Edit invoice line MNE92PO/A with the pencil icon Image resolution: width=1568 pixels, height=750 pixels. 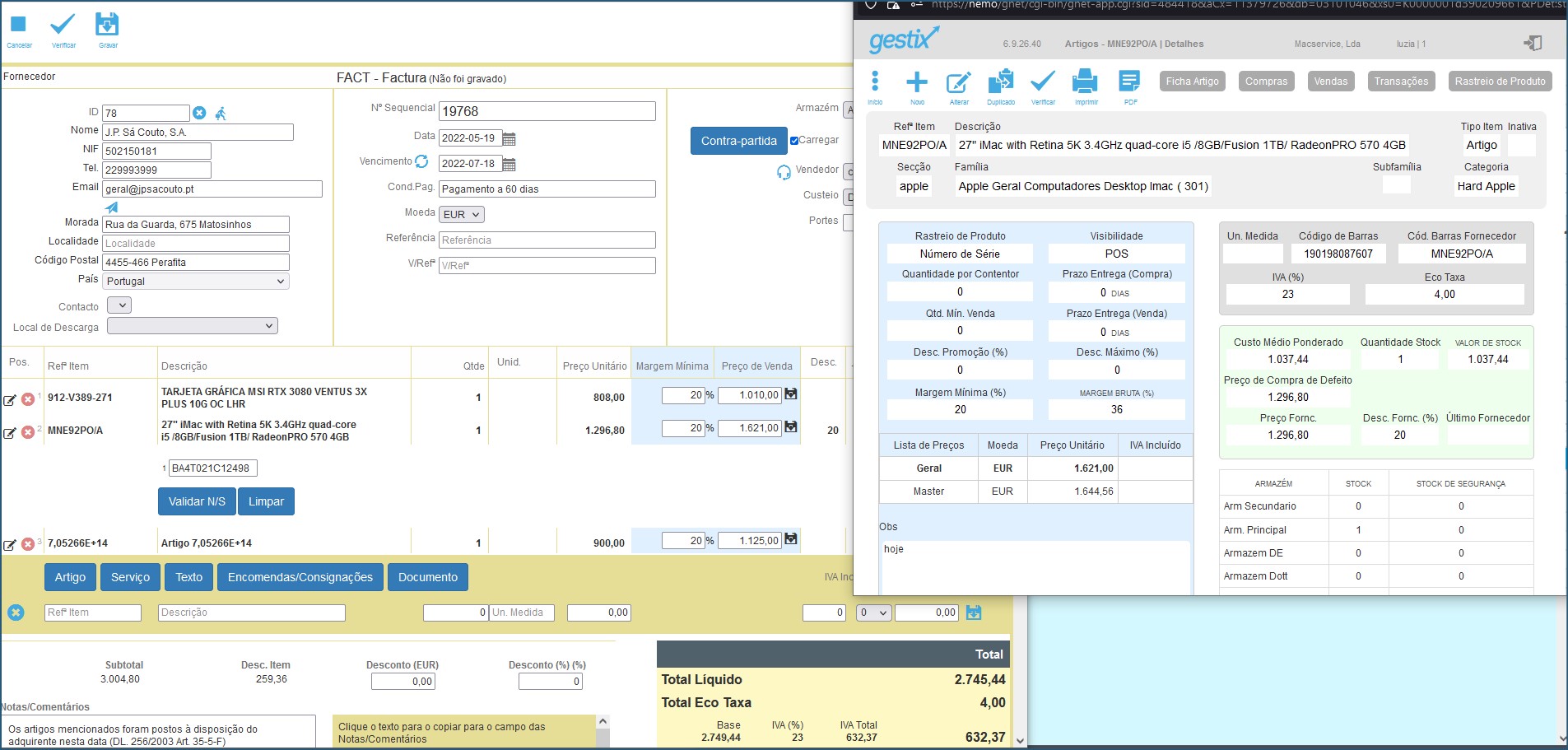[x=10, y=433]
